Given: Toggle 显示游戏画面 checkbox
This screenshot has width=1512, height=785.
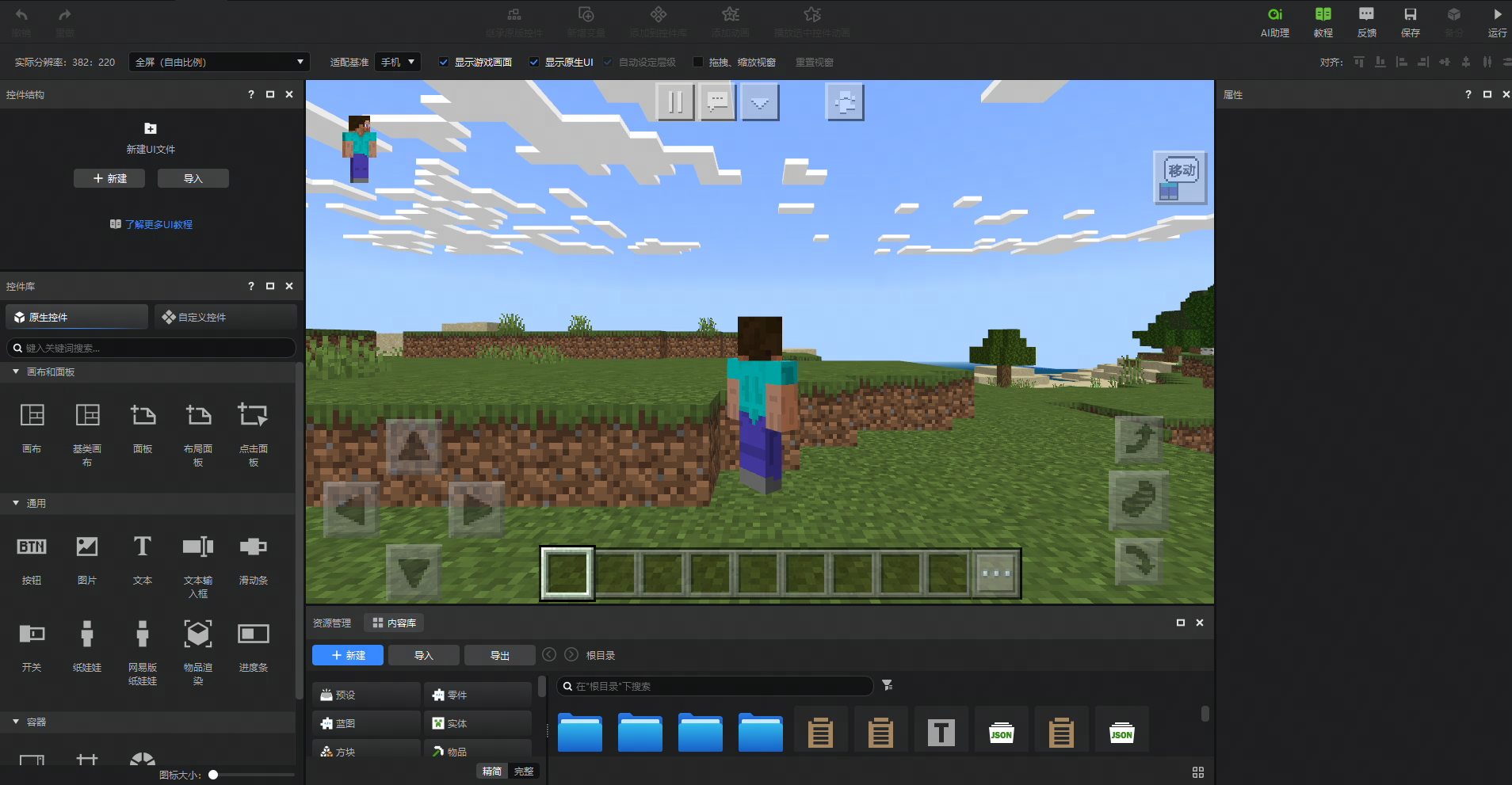Looking at the screenshot, I should tap(444, 62).
